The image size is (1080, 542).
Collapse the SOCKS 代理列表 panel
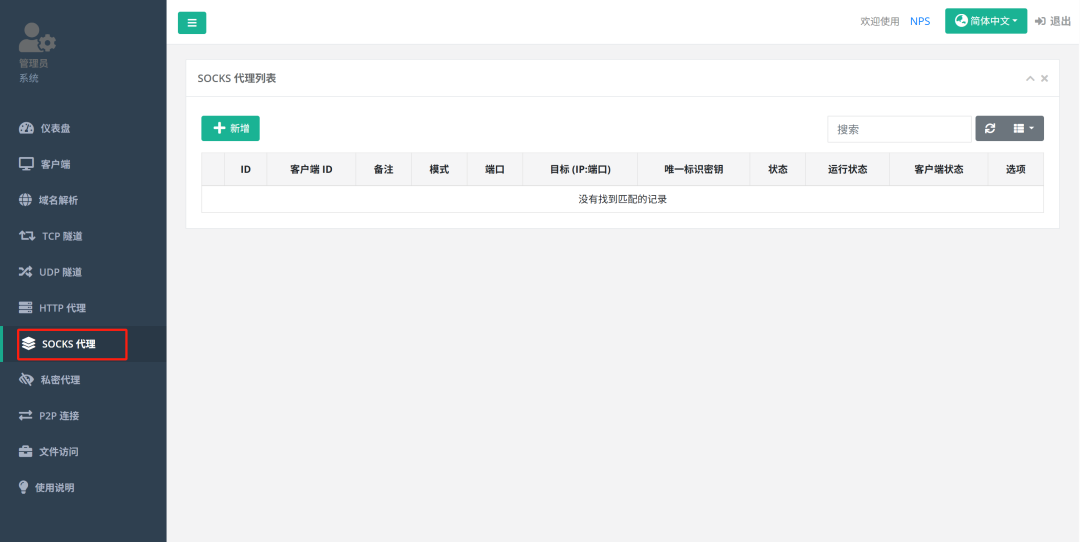pos(1030,79)
